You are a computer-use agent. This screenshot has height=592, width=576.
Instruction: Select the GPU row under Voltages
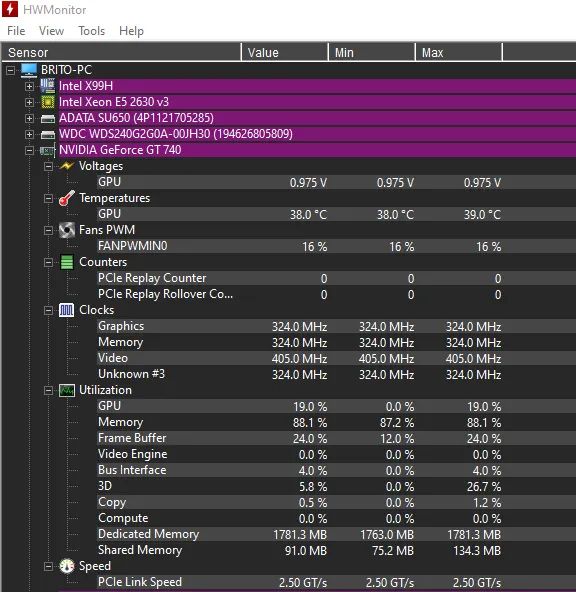[337, 182]
